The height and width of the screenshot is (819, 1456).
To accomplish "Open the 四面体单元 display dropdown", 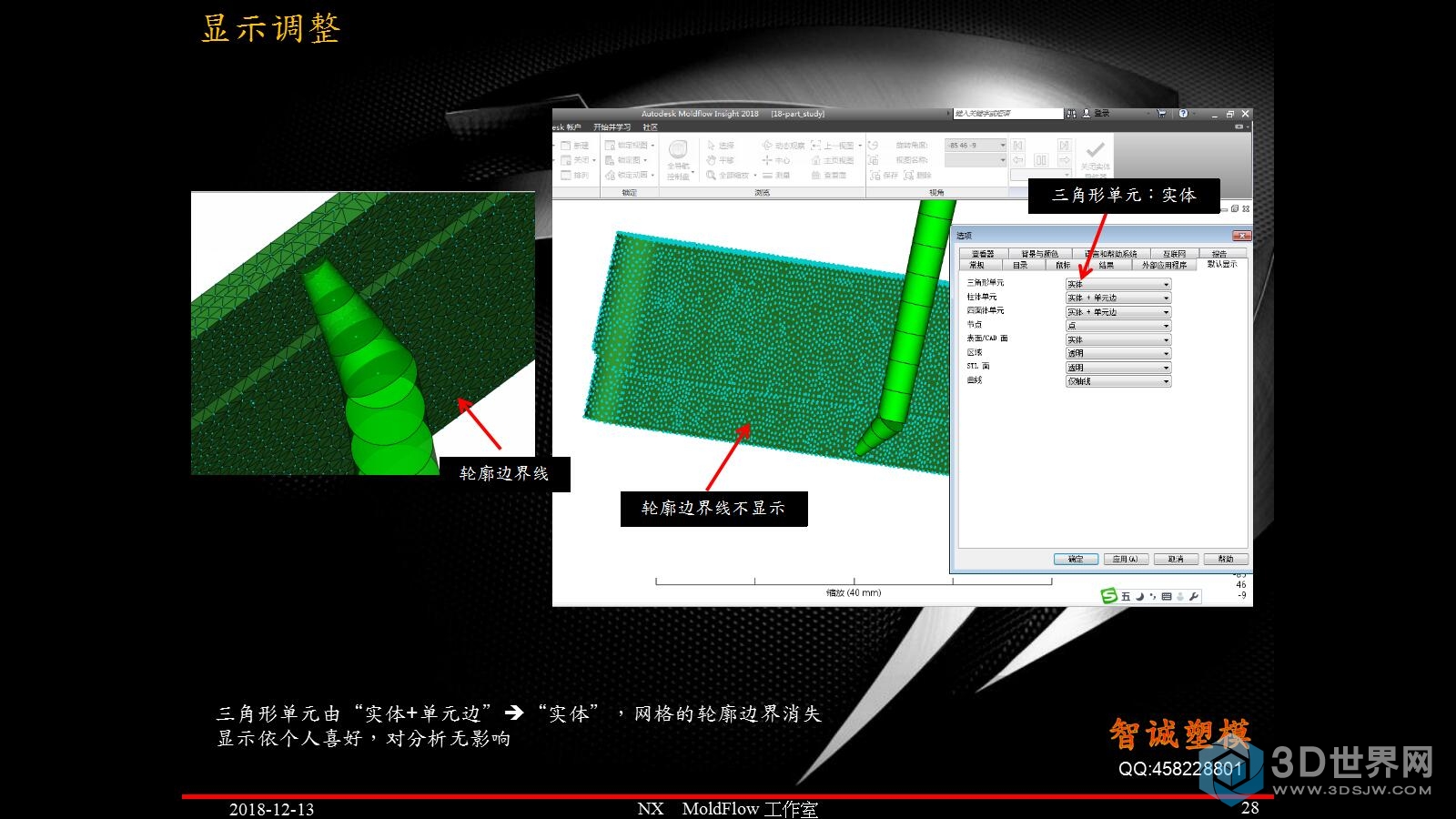I will point(1118,312).
